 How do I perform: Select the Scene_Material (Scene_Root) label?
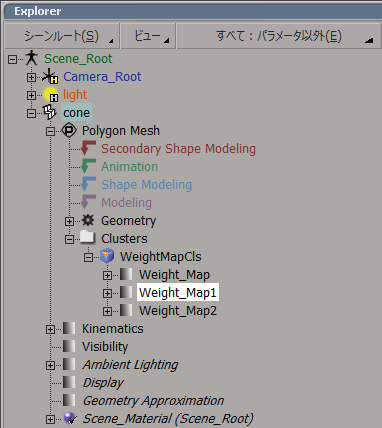(168, 419)
